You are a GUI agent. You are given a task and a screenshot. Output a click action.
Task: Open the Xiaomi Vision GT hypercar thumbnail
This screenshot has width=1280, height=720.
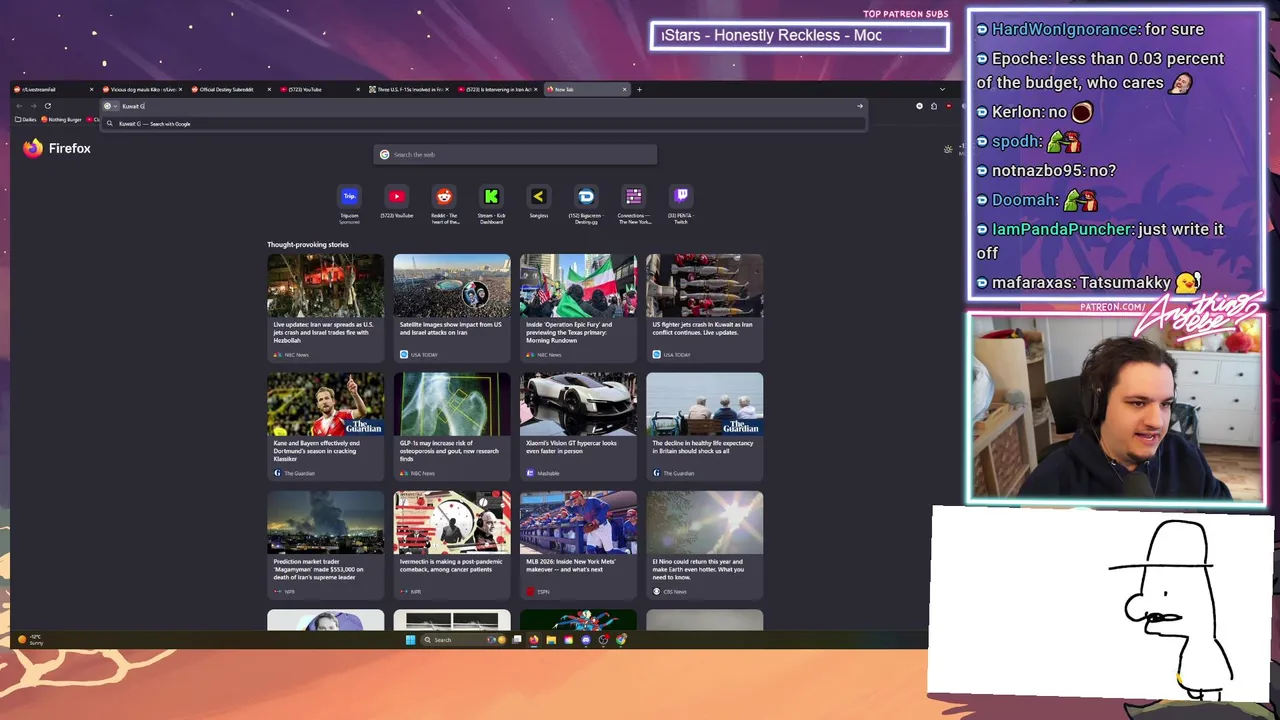coord(578,404)
